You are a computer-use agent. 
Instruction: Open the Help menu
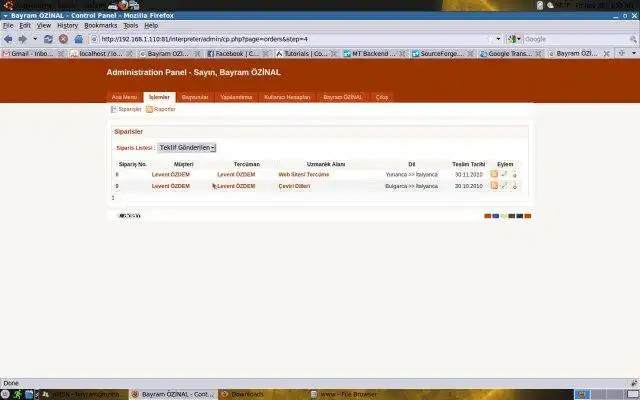pyautogui.click(x=151, y=25)
